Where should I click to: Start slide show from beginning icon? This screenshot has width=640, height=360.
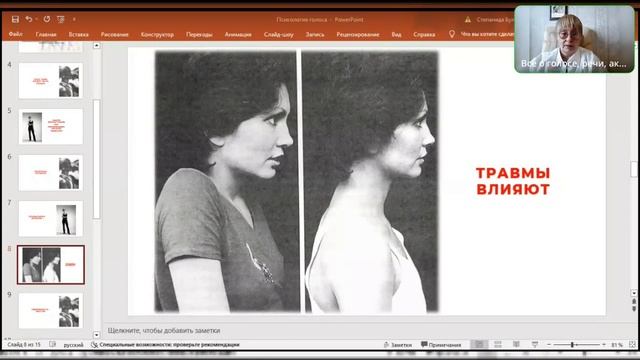coord(60,19)
